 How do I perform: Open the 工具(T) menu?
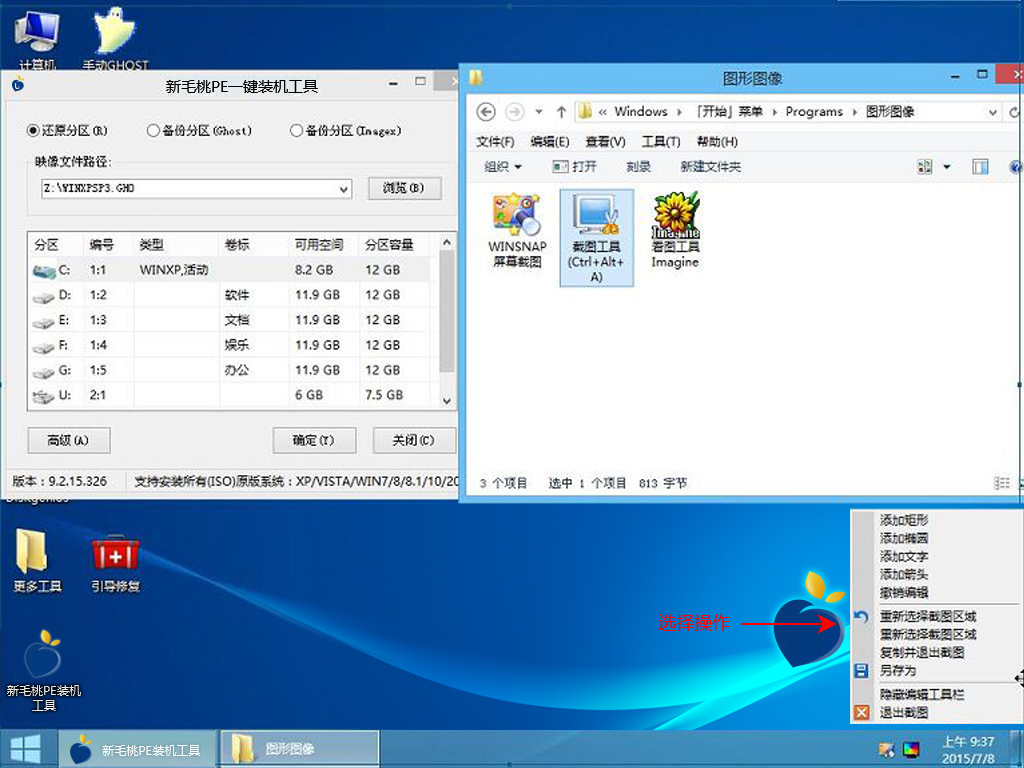coord(661,142)
